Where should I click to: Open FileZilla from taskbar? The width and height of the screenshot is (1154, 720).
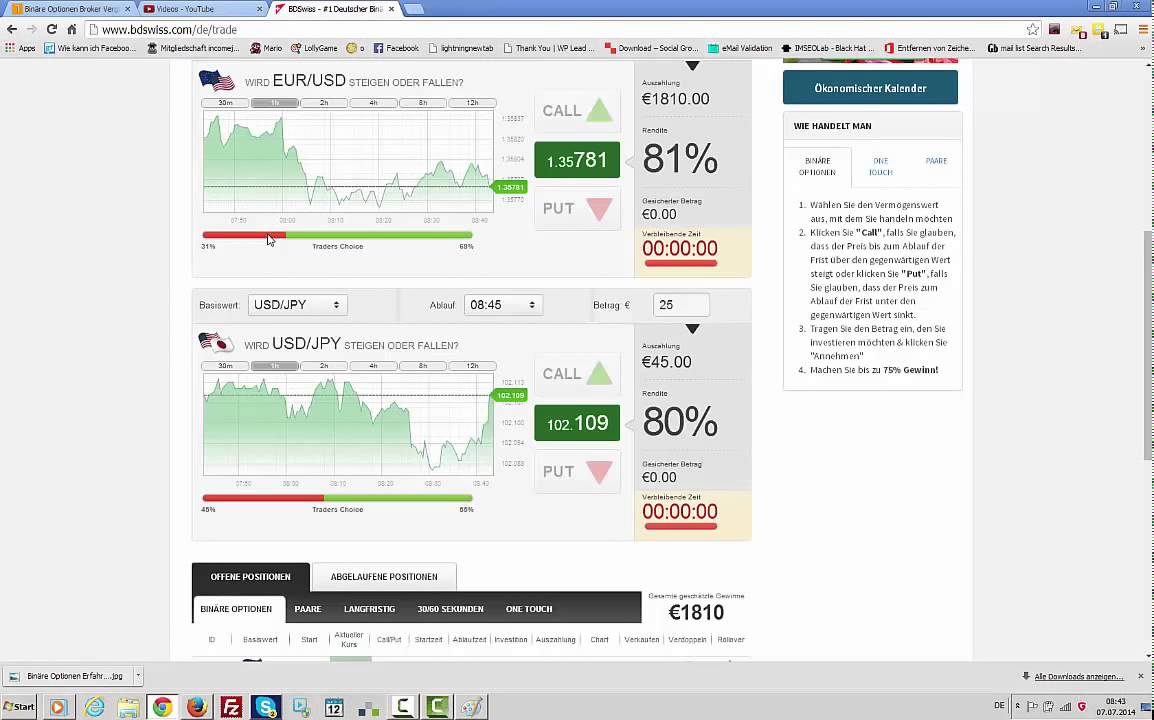click(x=231, y=707)
